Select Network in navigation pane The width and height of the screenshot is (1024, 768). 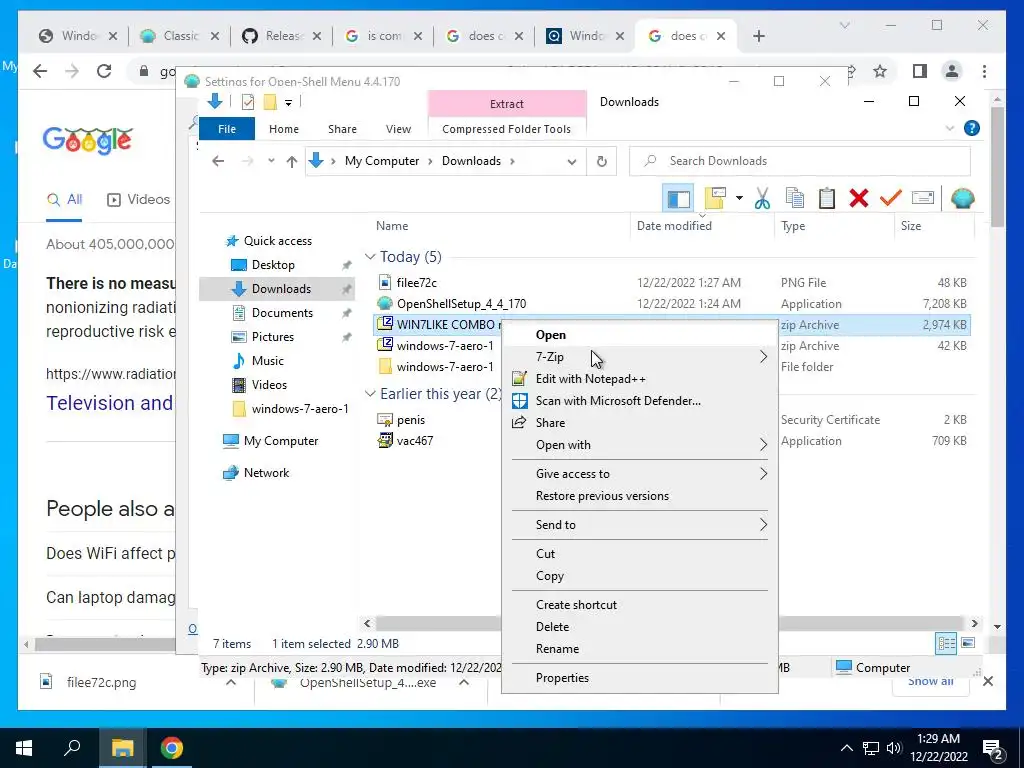coord(266,473)
